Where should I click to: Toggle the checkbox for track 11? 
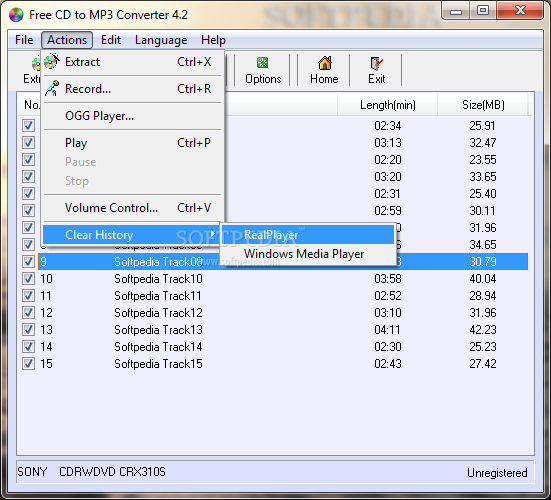28,296
